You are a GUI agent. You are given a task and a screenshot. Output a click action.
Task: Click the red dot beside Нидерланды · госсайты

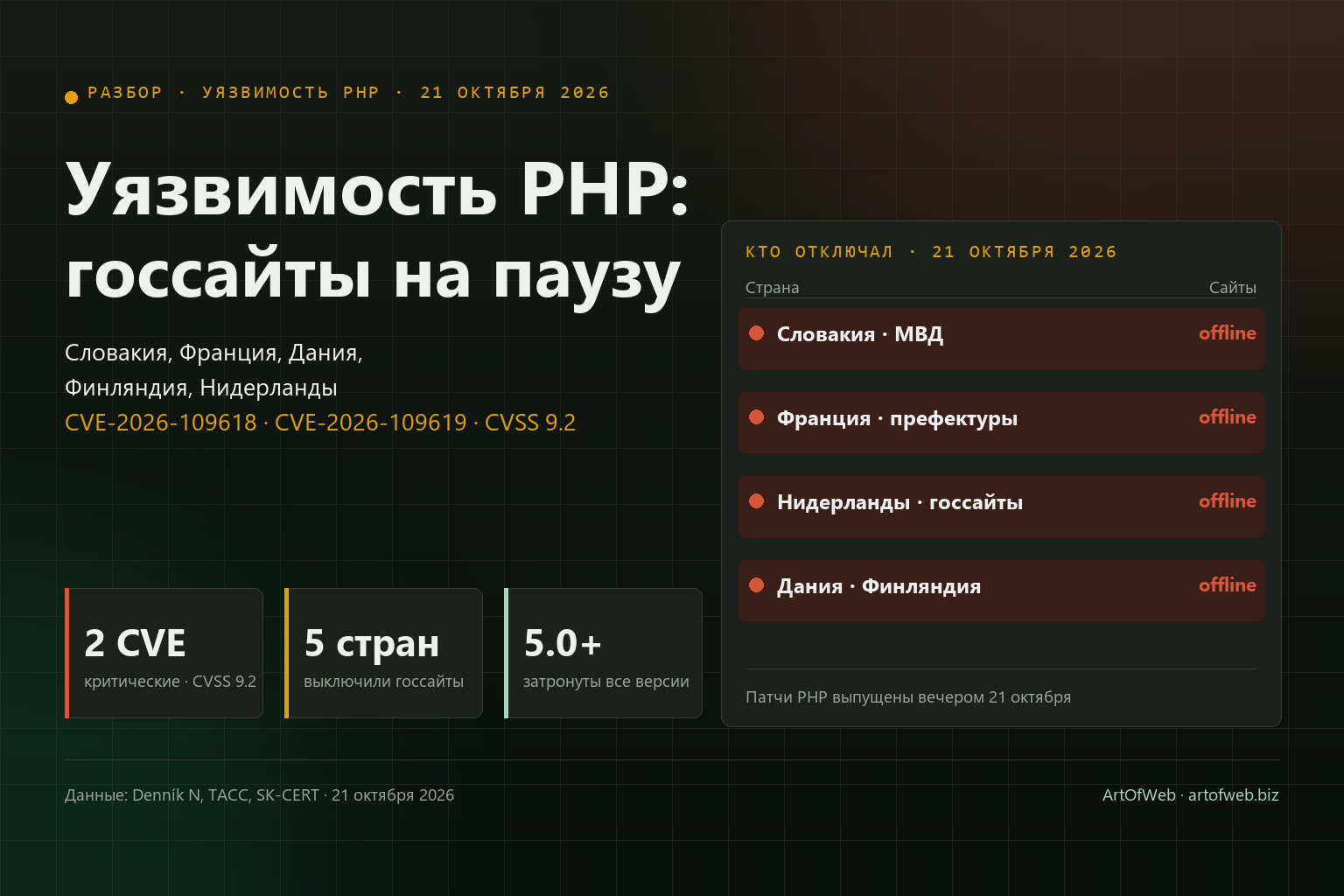[757, 501]
